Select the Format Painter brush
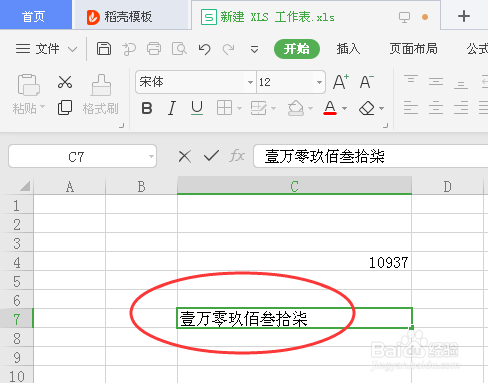 [x=101, y=85]
